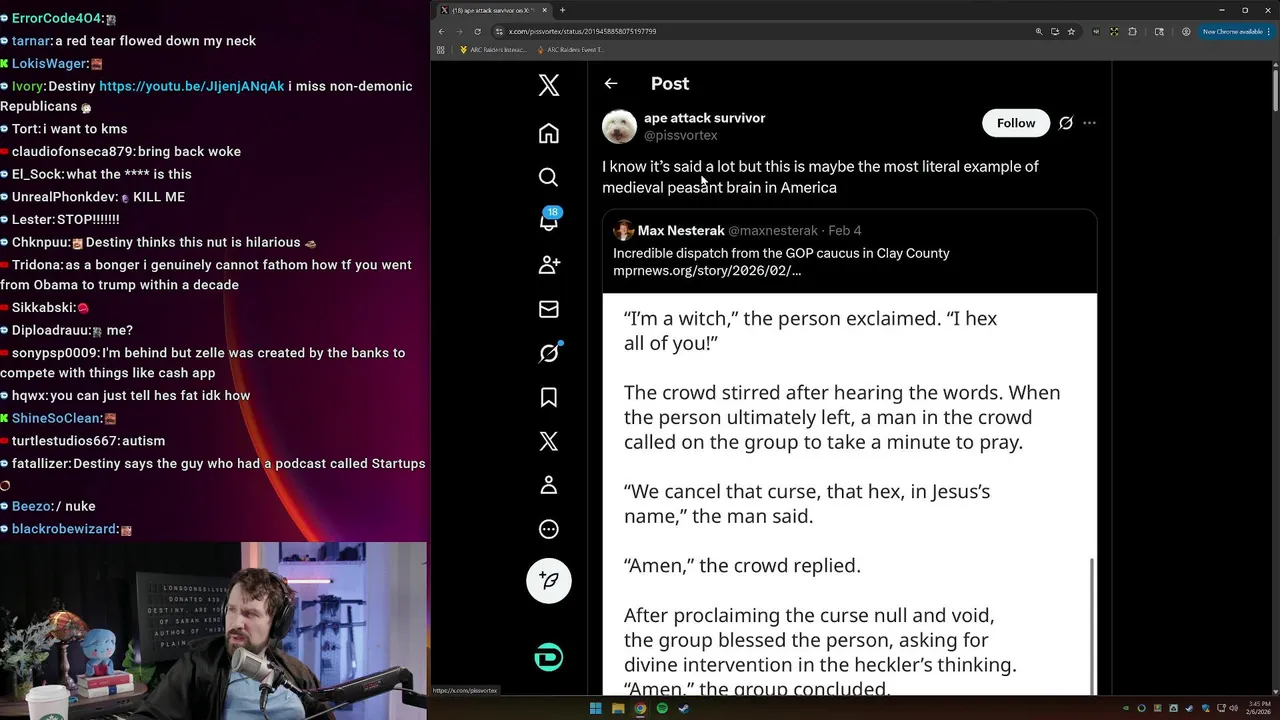
Task: Open Grok icon in X sidebar
Action: 549,353
